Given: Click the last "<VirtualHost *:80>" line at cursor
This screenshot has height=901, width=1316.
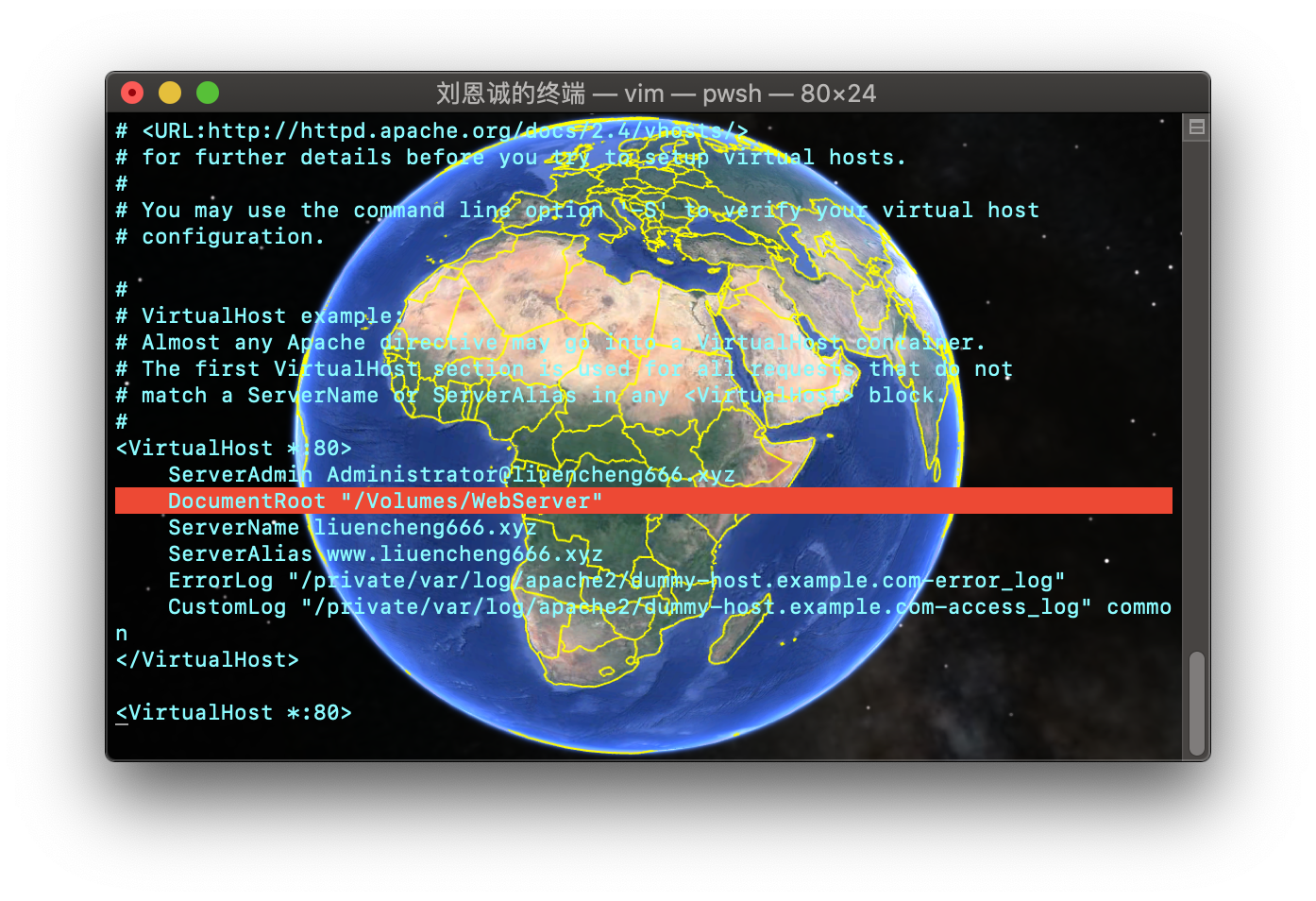Looking at the screenshot, I should coord(233,713).
